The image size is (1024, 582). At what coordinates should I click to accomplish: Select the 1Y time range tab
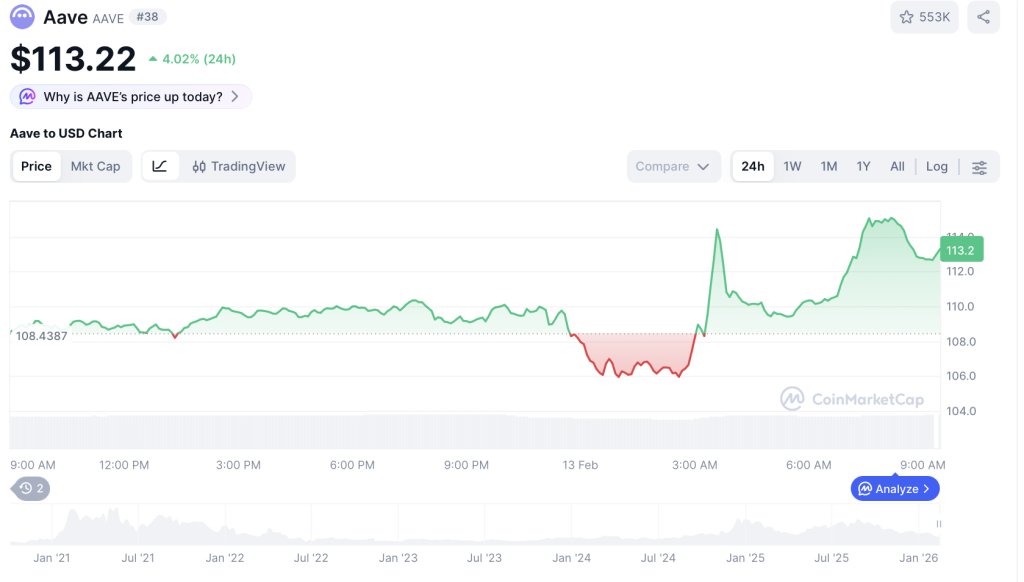tap(863, 166)
